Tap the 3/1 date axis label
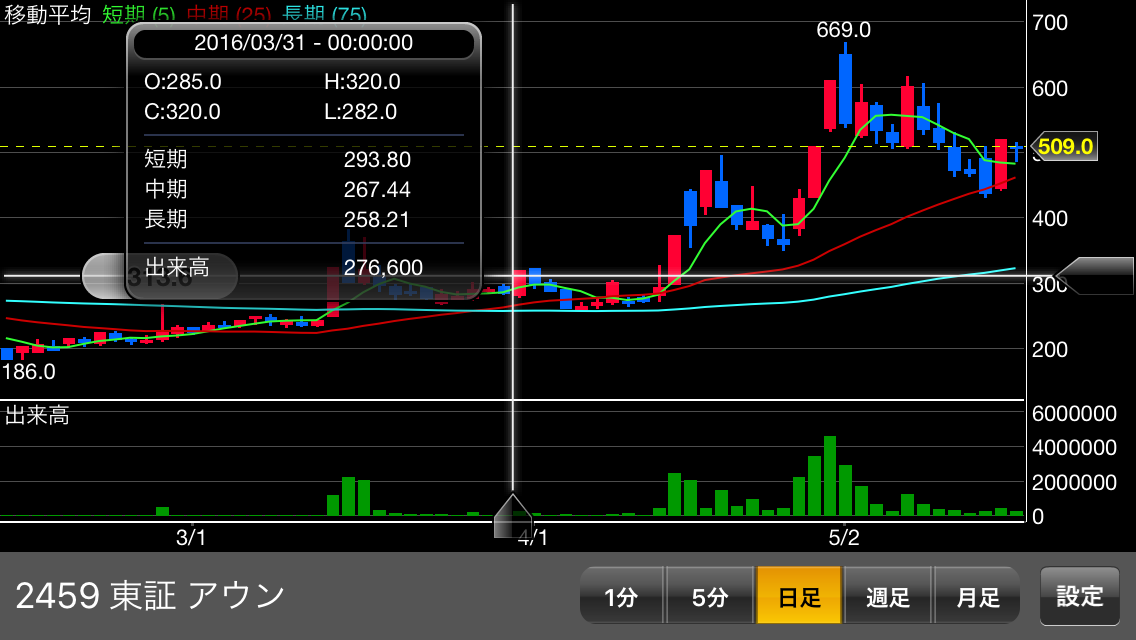 pos(191,537)
